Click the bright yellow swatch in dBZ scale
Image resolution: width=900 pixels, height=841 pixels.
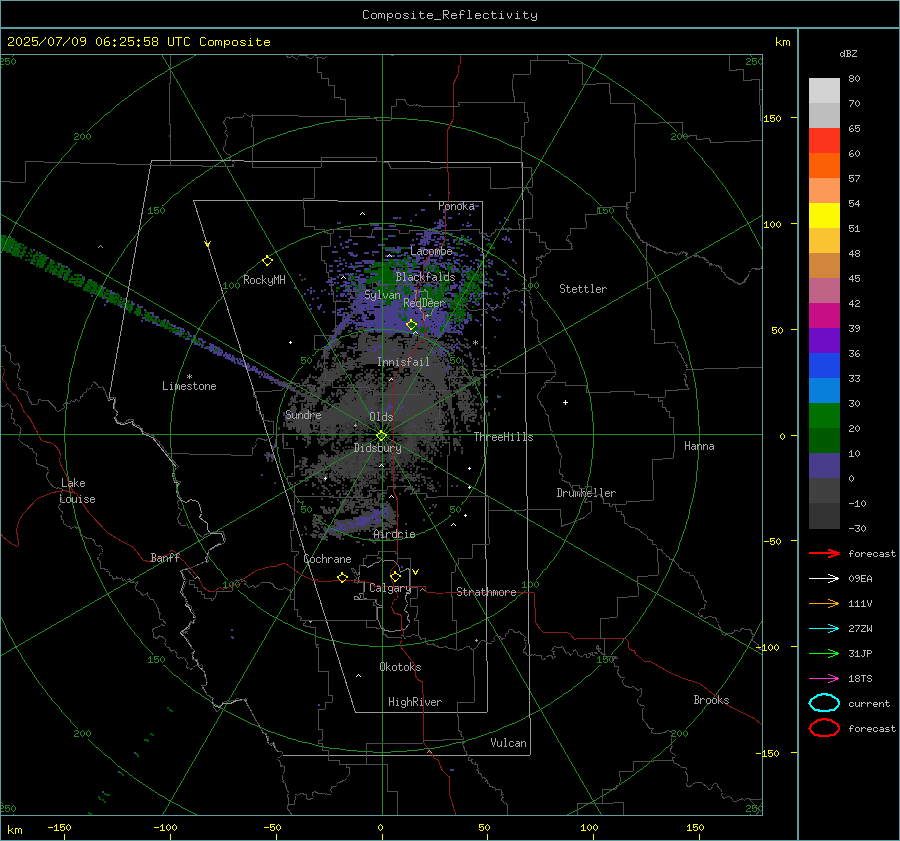824,215
